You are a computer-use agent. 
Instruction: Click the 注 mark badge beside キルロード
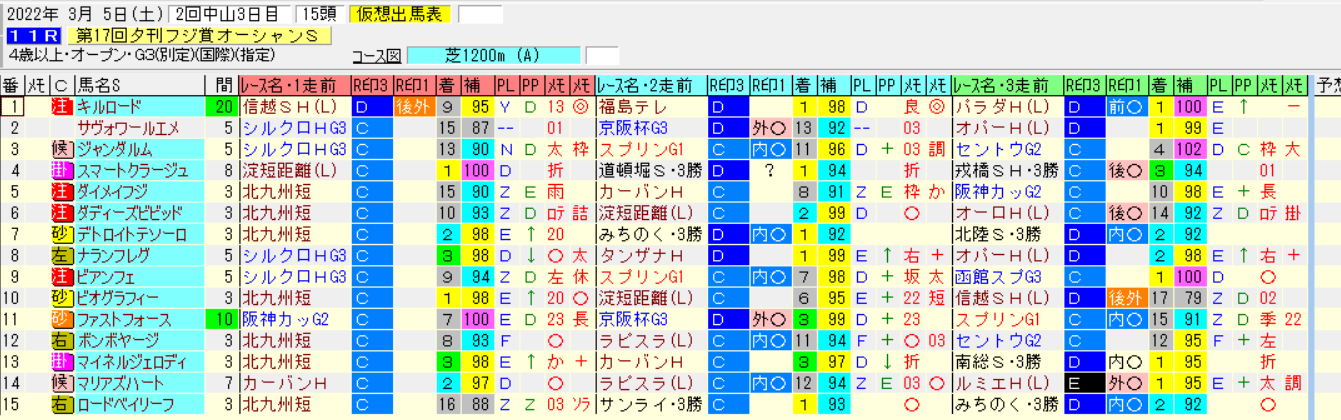60,106
